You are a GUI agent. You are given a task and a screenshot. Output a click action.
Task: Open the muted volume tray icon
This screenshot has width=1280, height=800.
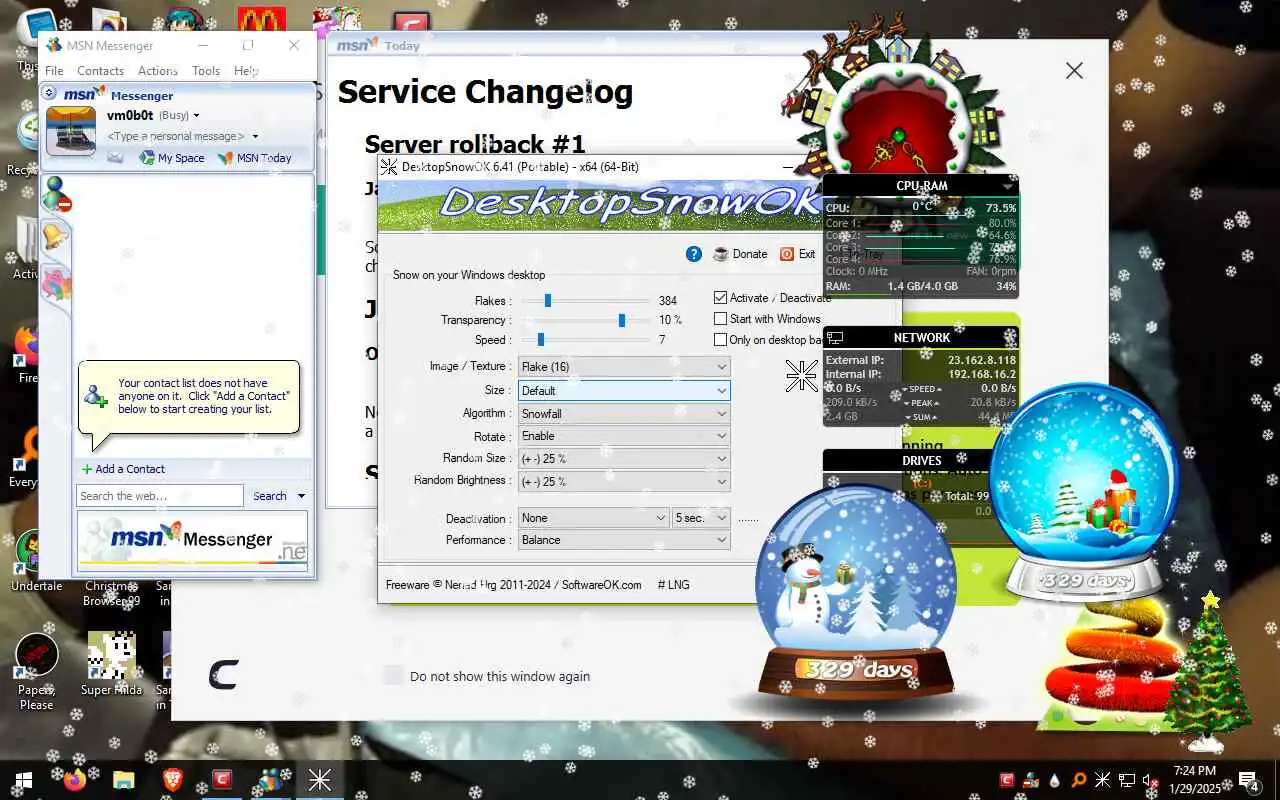click(x=1151, y=780)
